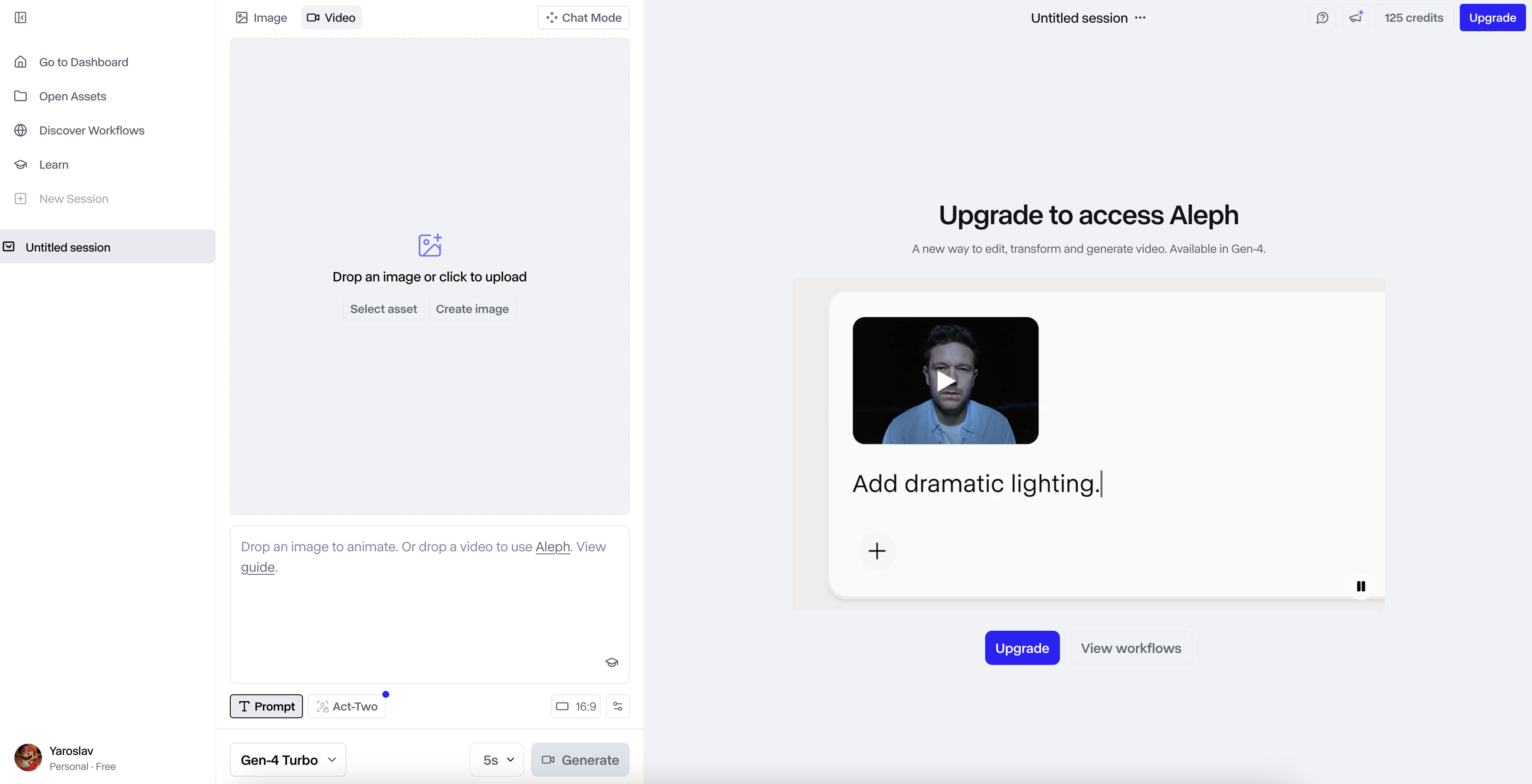Select the Prompt input mode
This screenshot has height=784, width=1532.
click(267, 706)
